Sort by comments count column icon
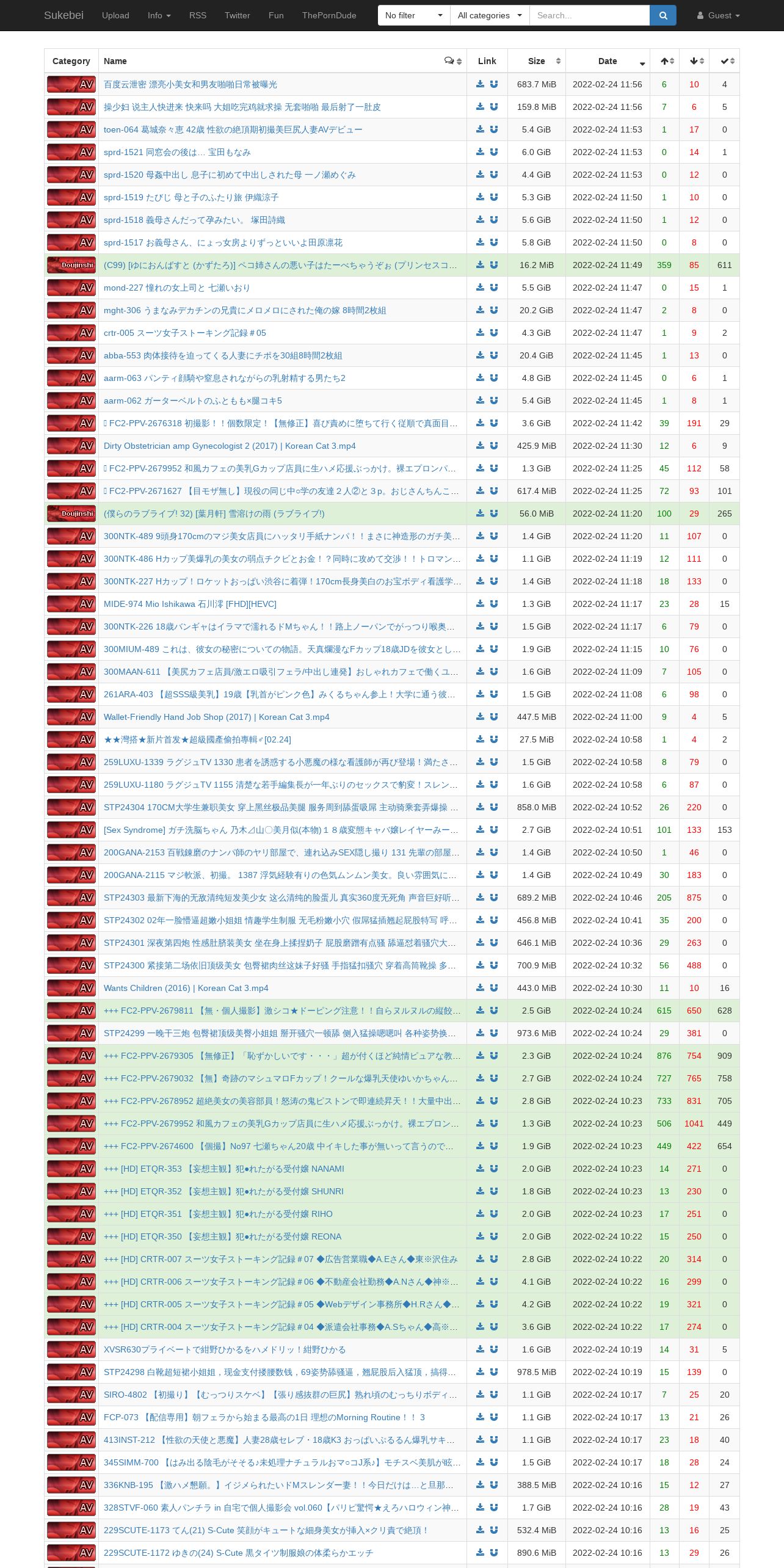Image resolution: width=784 pixels, height=1568 pixels. (x=453, y=61)
